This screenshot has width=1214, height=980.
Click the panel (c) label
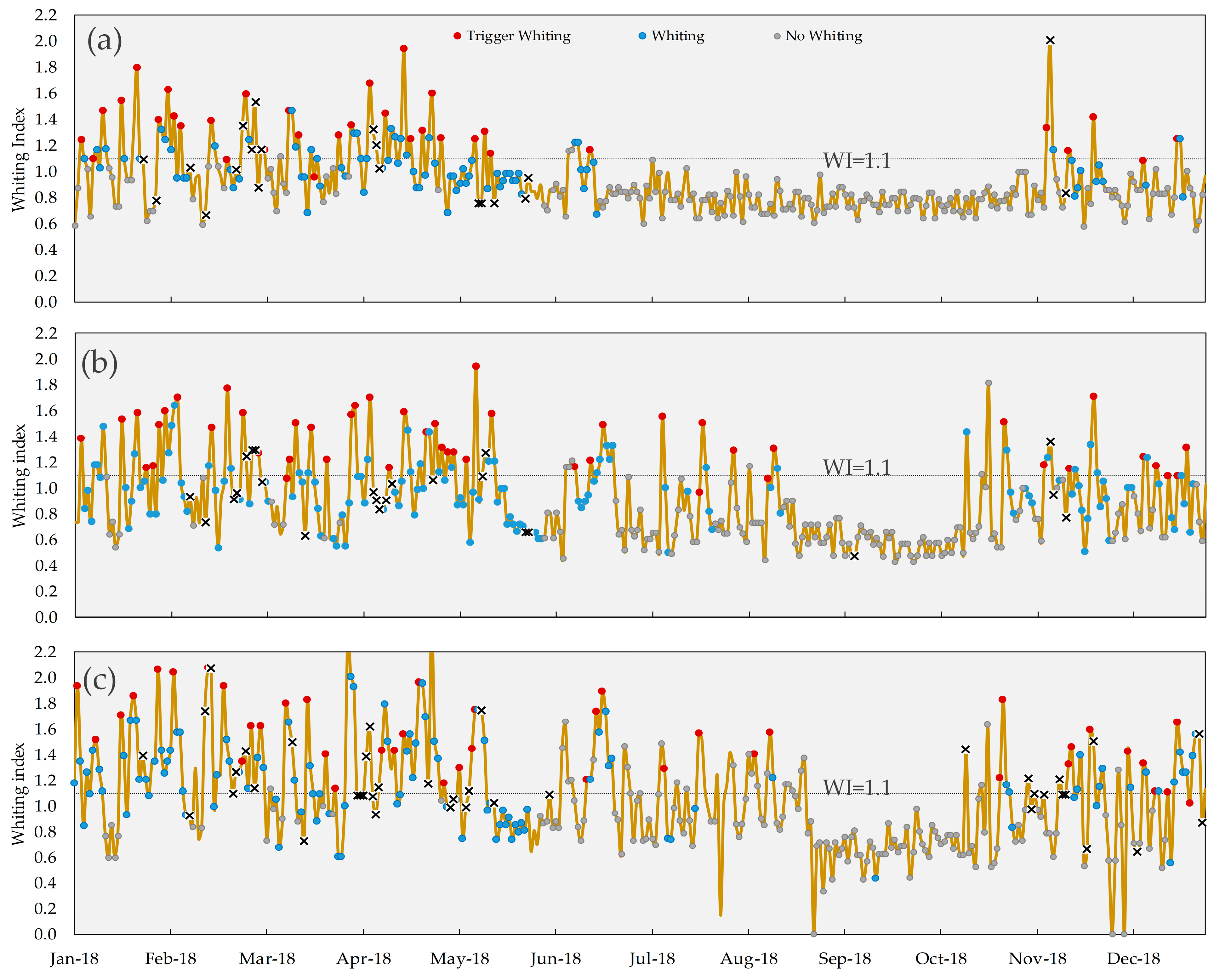(100, 680)
